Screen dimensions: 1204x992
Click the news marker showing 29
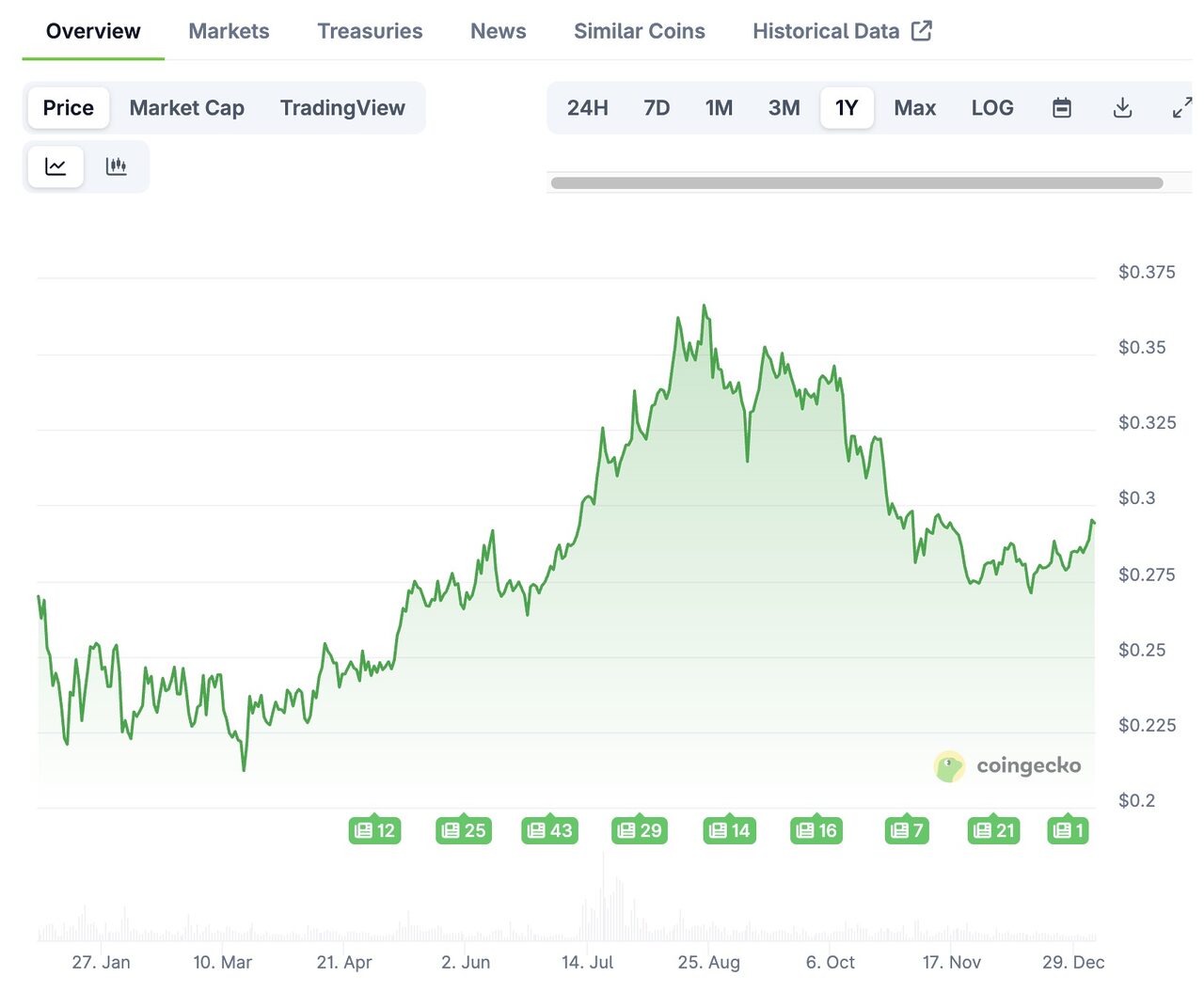tap(639, 830)
